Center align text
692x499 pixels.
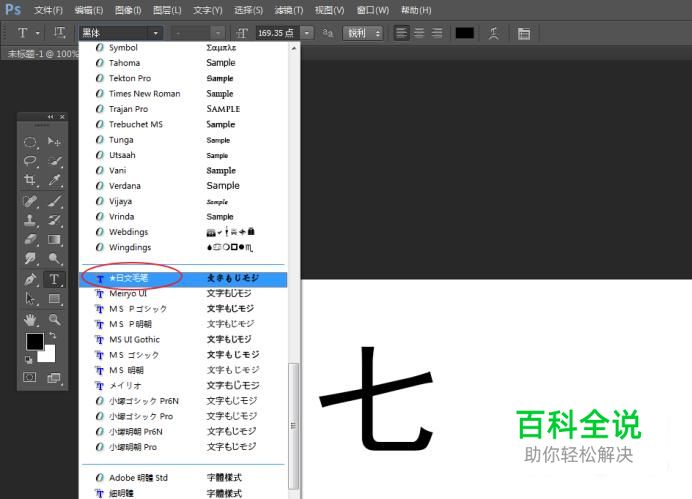pyautogui.click(x=419, y=33)
